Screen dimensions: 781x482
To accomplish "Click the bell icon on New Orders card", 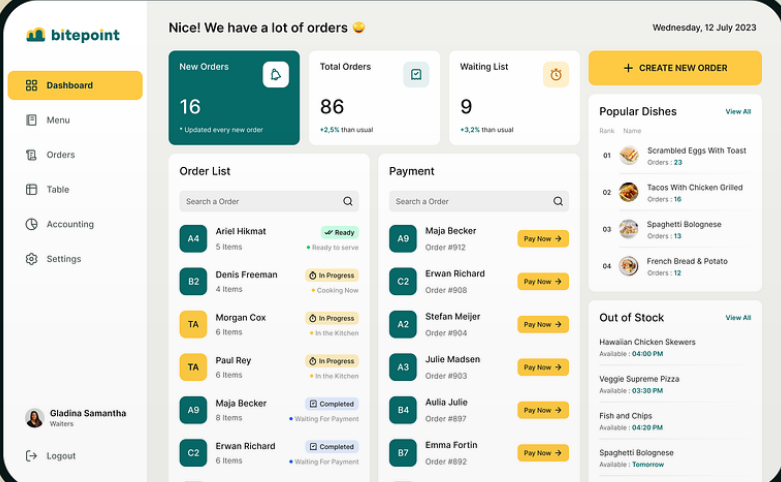I will [276, 74].
